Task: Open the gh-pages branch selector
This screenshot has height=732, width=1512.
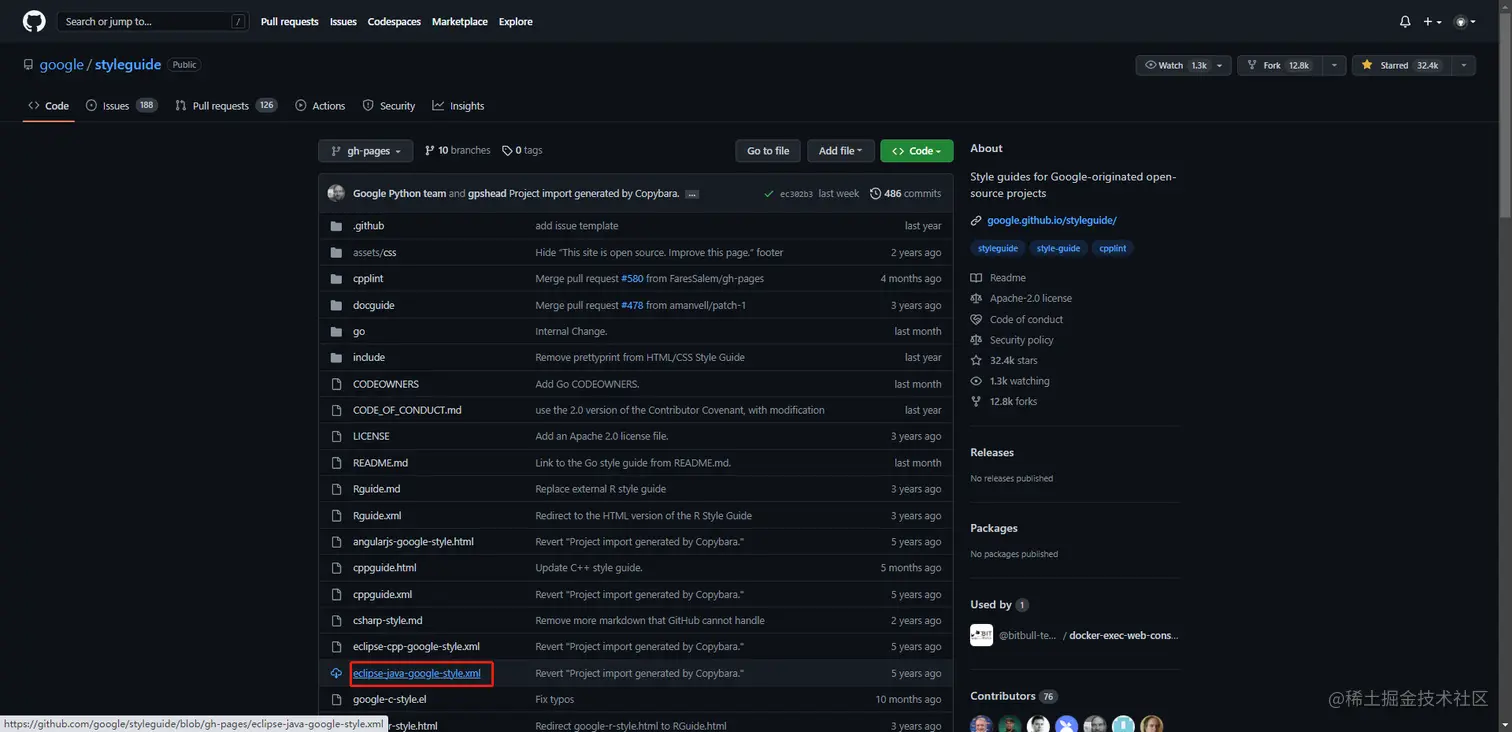Action: point(365,151)
